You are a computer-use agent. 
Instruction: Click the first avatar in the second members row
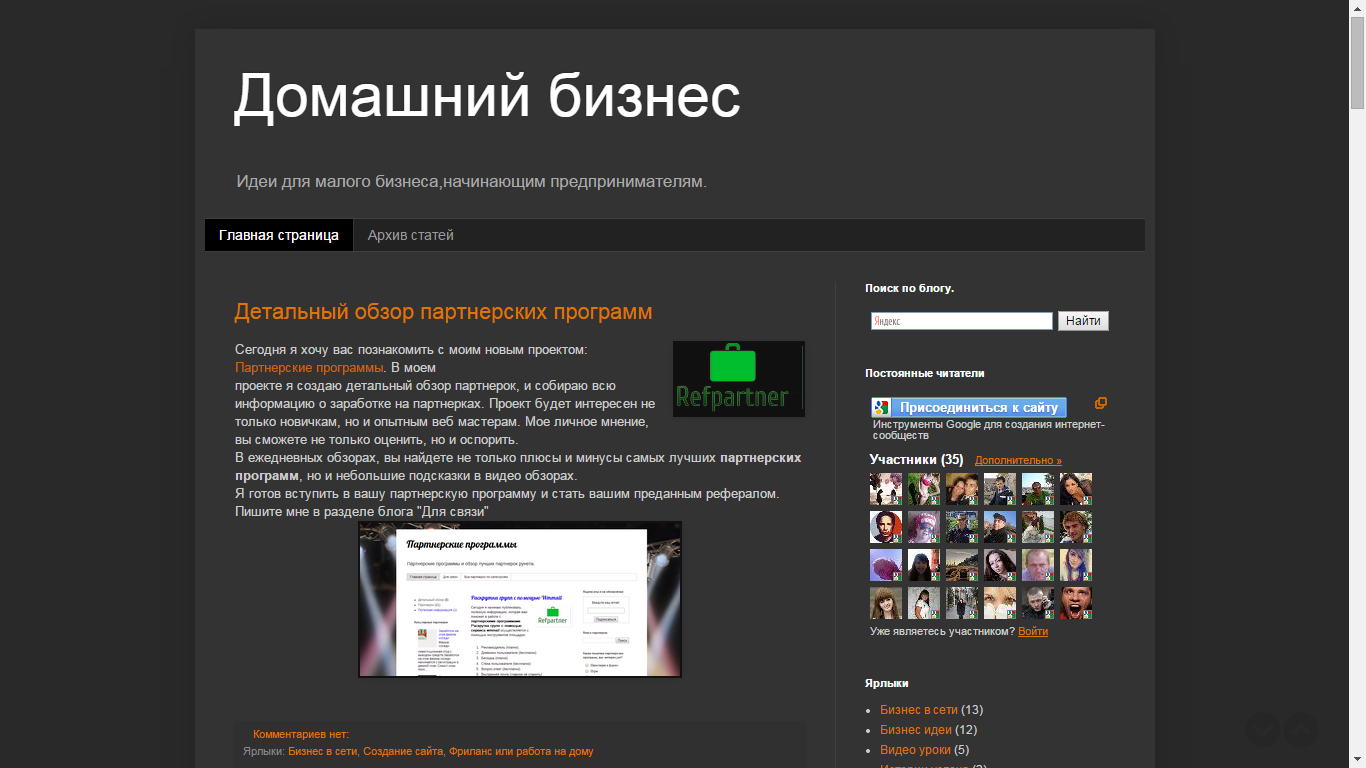coord(885,527)
